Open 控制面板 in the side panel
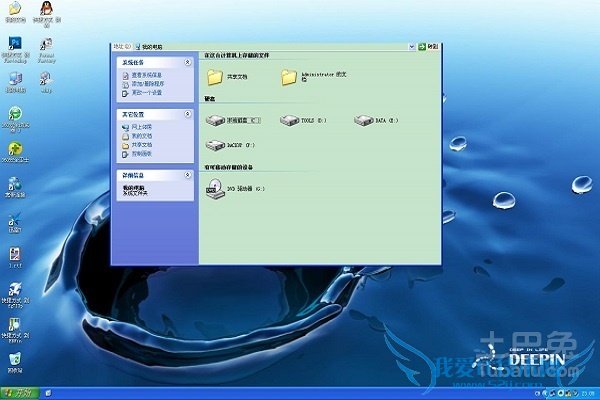Image resolution: width=600 pixels, height=400 pixels. (x=137, y=153)
